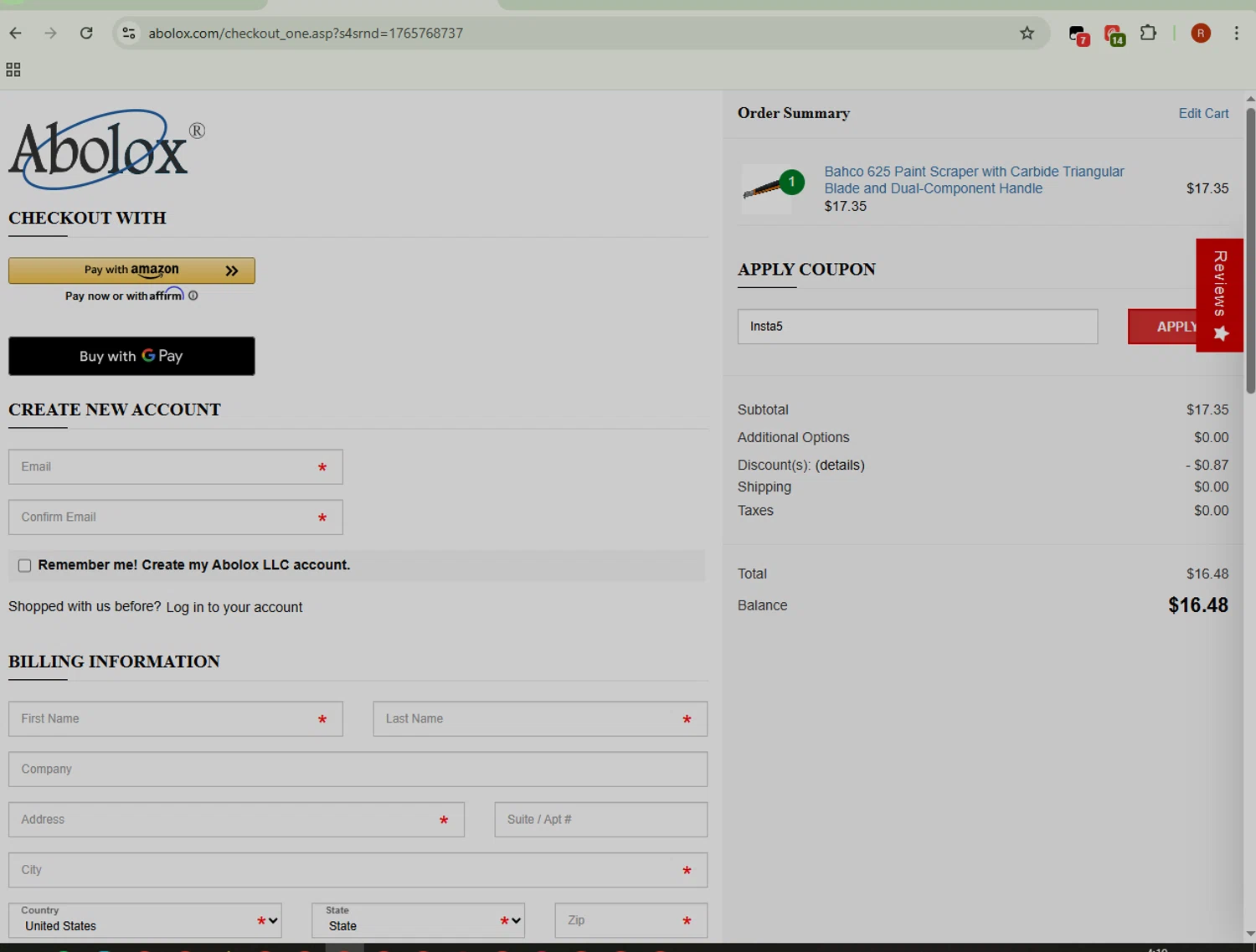Click the Taxes label
The image size is (1256, 952).
coord(755,510)
